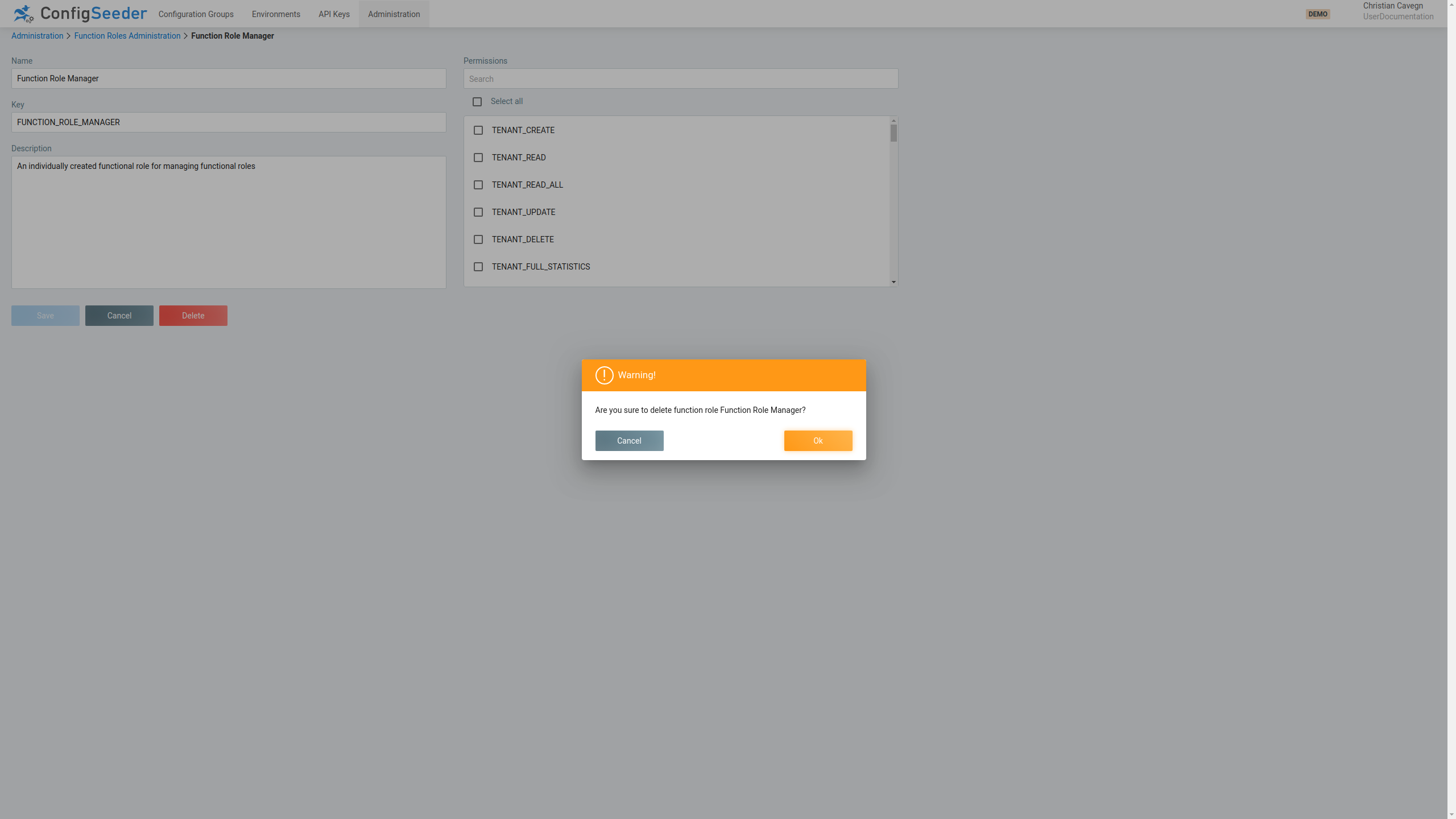The height and width of the screenshot is (819, 1456).
Task: Check the TENANT_READ_ALL permission
Action: (478, 185)
